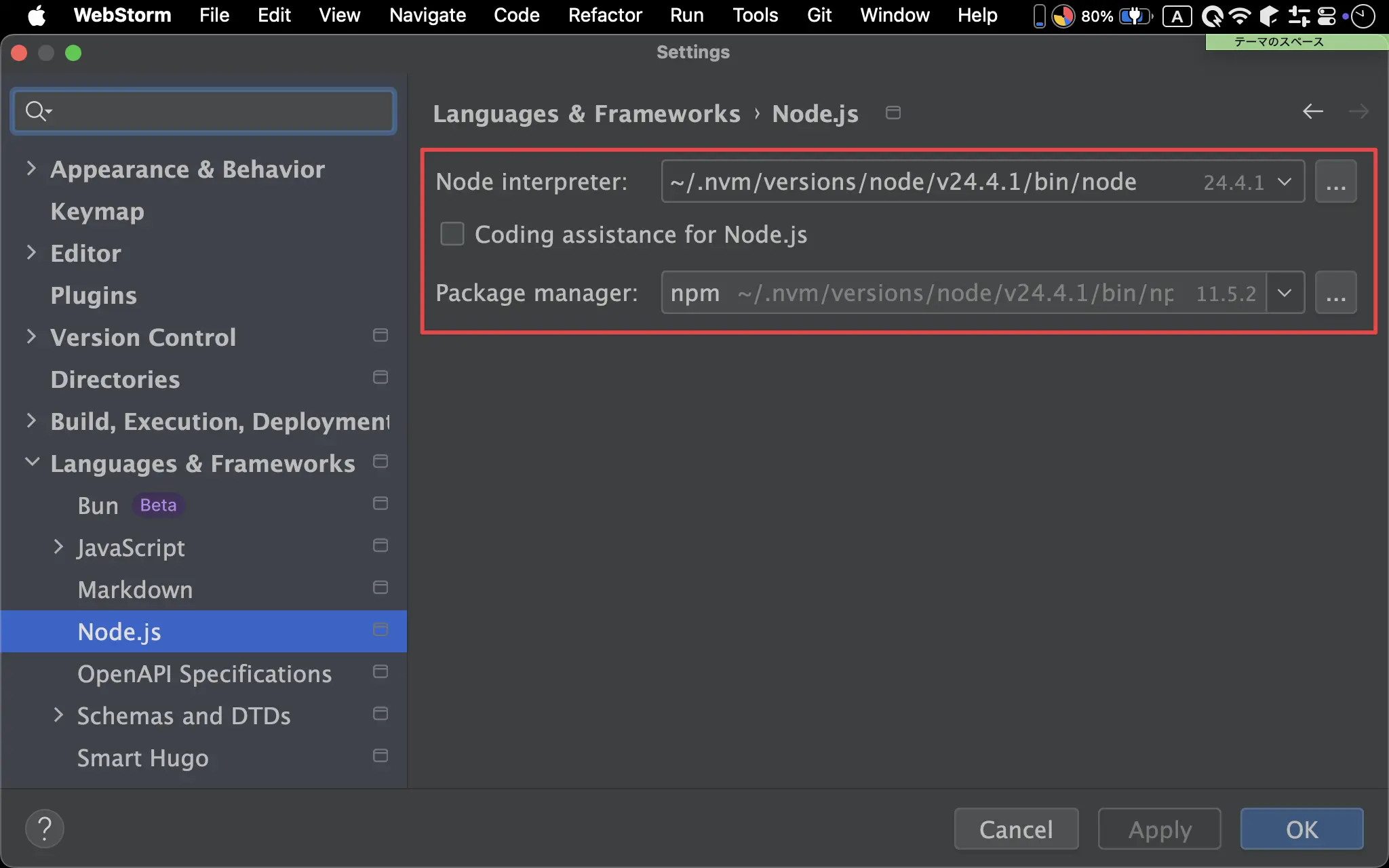Click the Languages & Frameworks breadcrumb link
The width and height of the screenshot is (1389, 868).
pyautogui.click(x=587, y=113)
